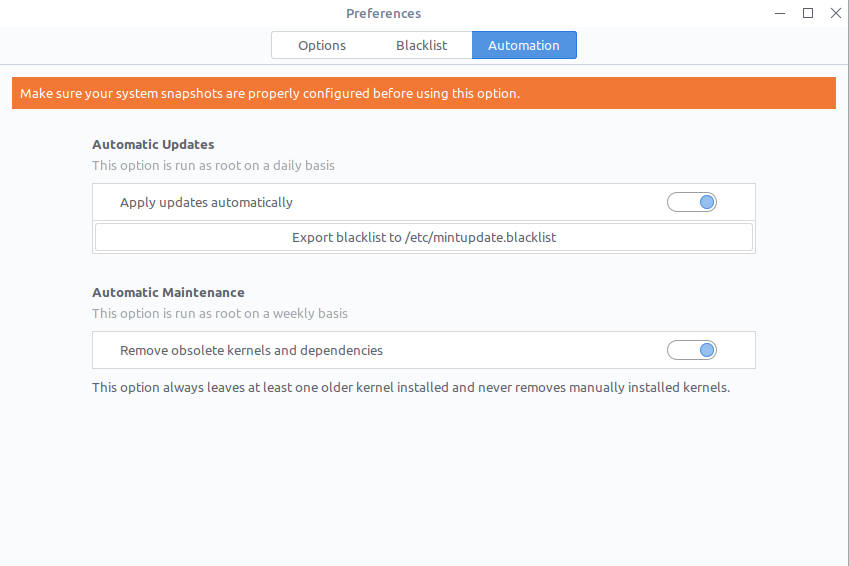This screenshot has width=849, height=566.
Task: Close the Preferences window
Action: 834,13
